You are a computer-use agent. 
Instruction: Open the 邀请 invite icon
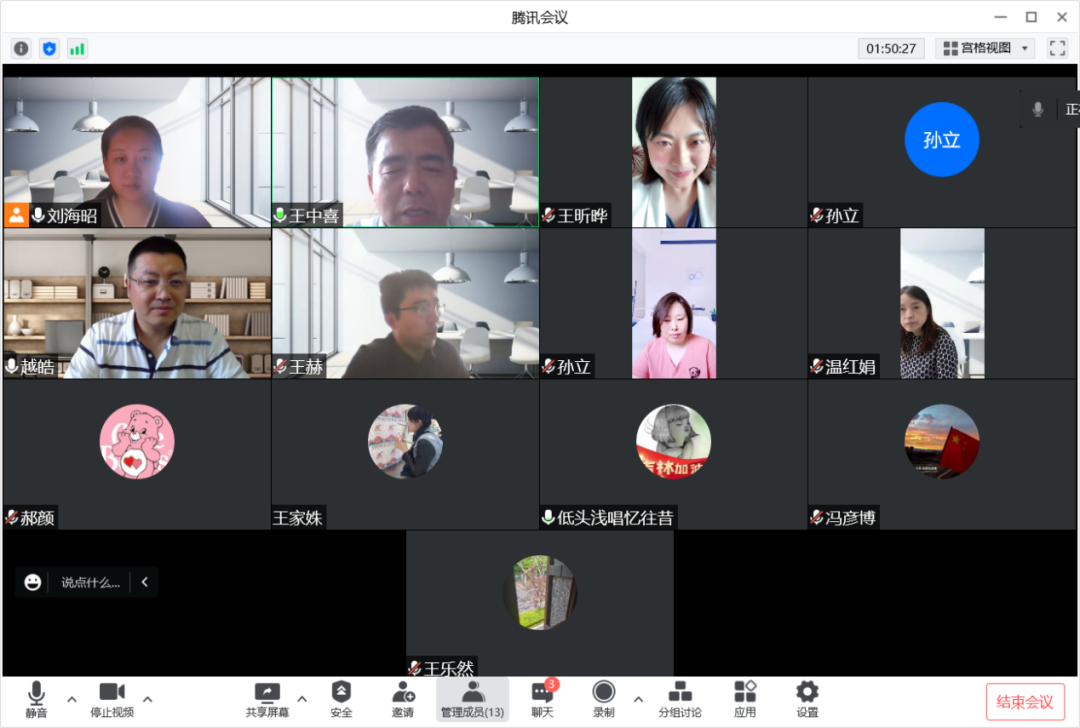tap(403, 698)
